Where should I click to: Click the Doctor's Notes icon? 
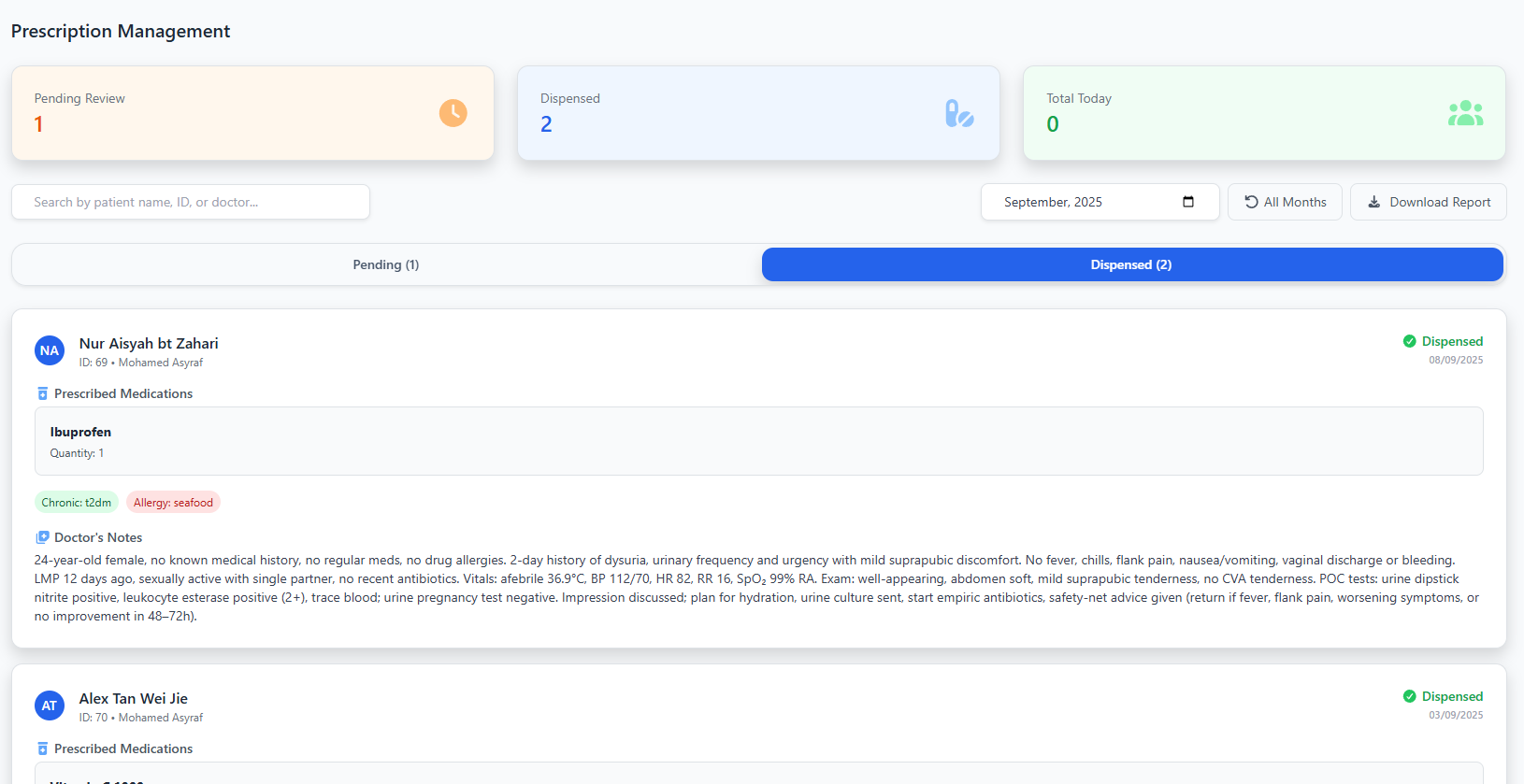[42, 537]
